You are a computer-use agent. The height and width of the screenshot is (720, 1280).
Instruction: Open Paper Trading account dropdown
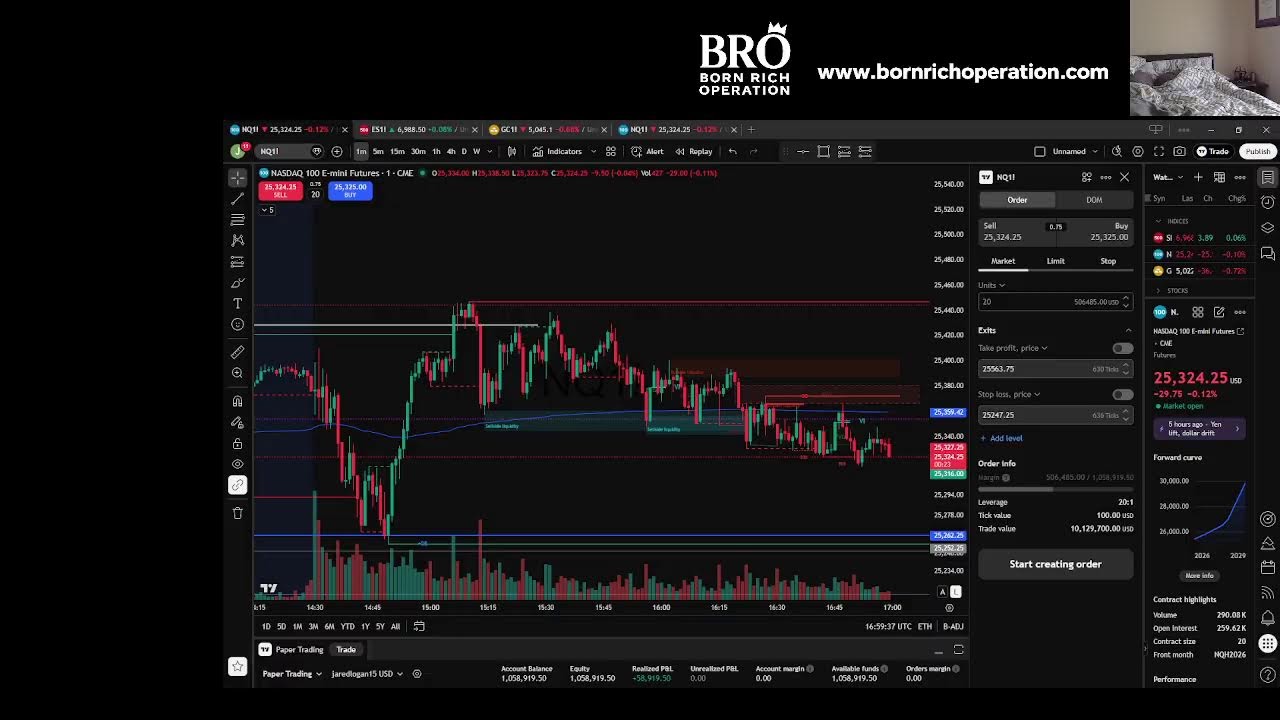pyautogui.click(x=292, y=674)
